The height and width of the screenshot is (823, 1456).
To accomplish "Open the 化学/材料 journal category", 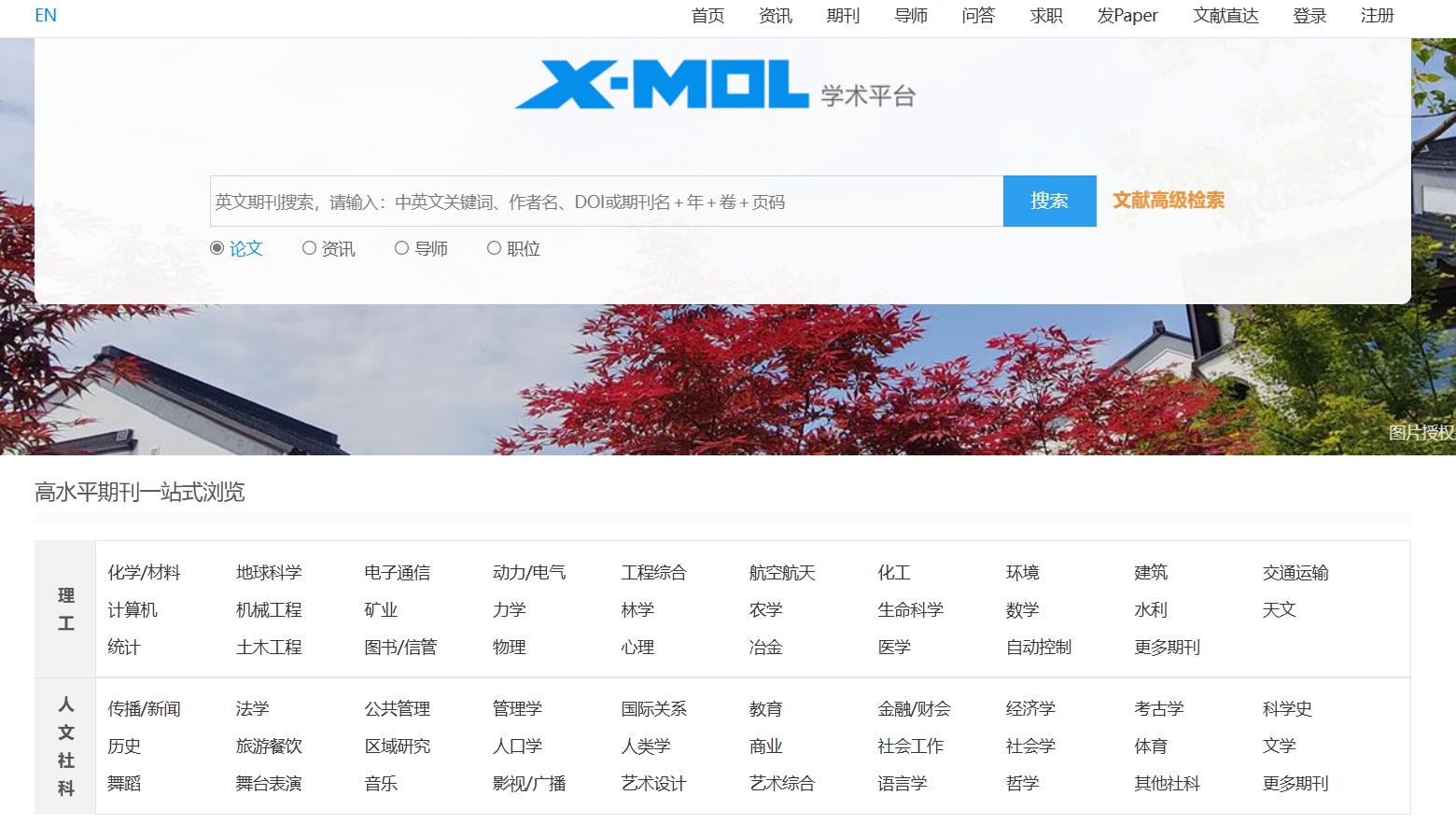I will click(x=144, y=573).
